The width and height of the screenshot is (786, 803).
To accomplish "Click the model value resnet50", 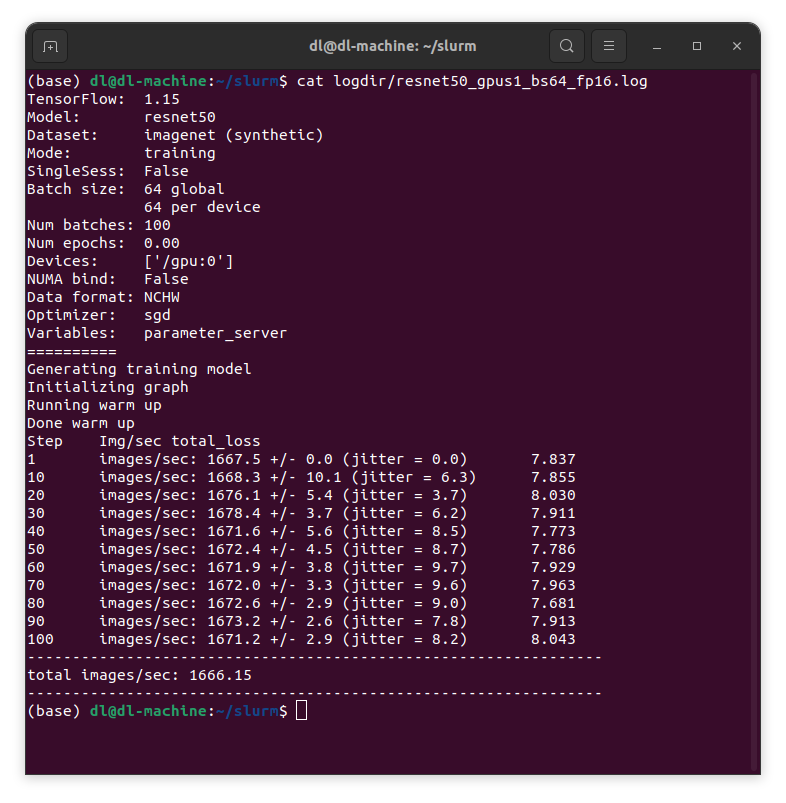I will coord(180,117).
